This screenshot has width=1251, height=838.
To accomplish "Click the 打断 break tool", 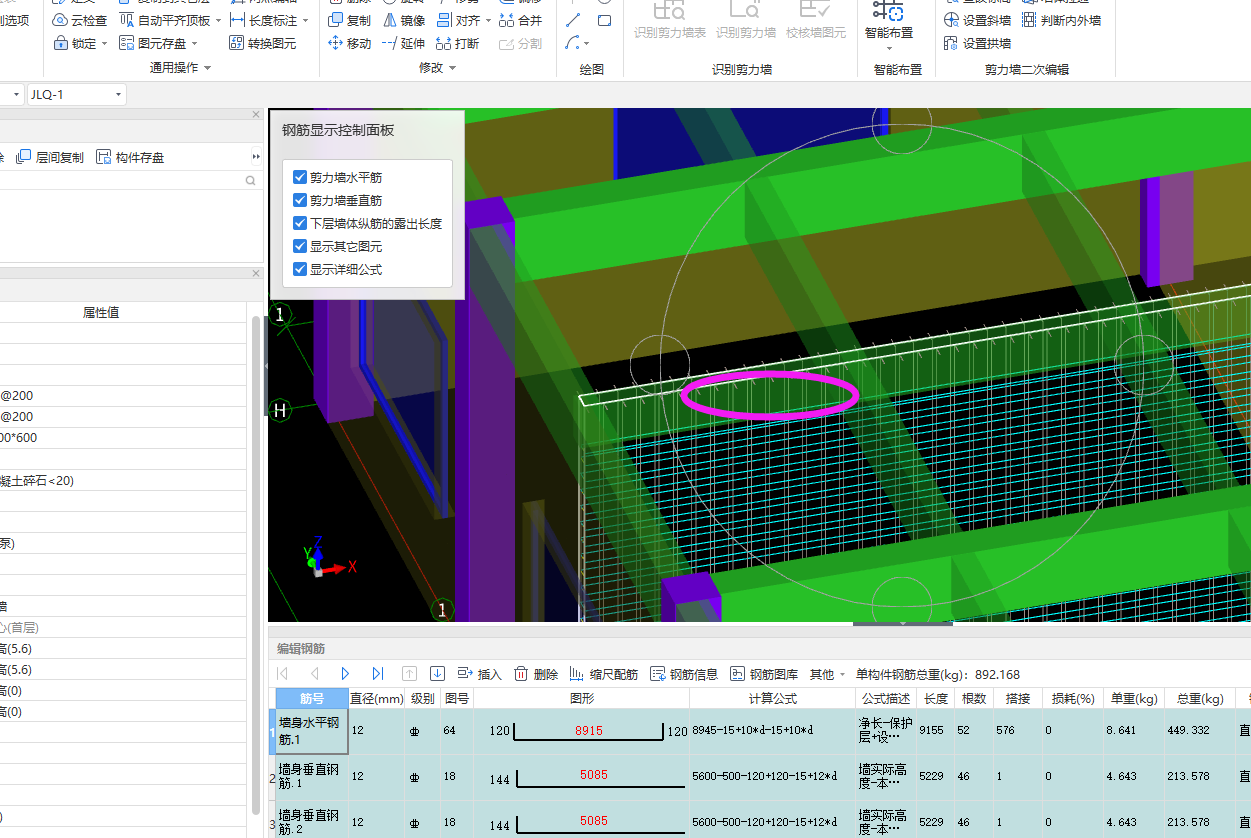I will 458,43.
